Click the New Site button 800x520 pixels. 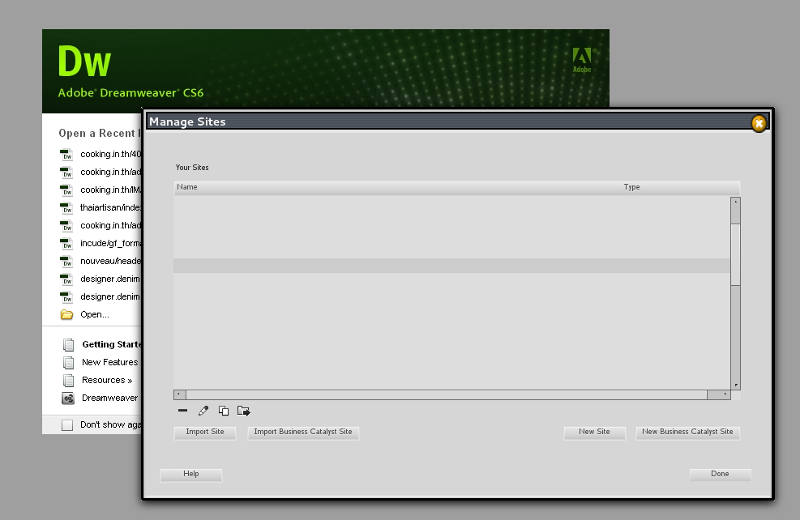594,432
